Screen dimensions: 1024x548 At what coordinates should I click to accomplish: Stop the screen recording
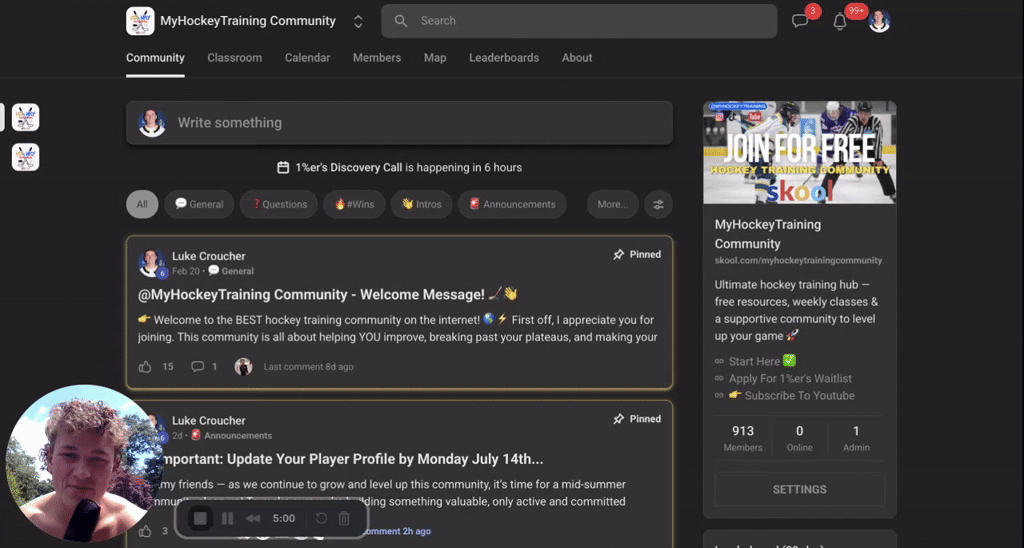click(x=200, y=519)
